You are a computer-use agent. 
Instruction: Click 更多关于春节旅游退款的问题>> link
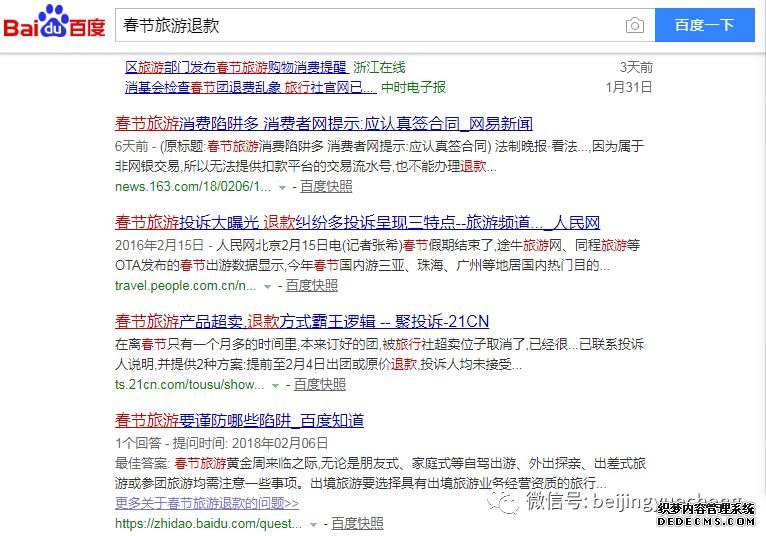point(207,503)
